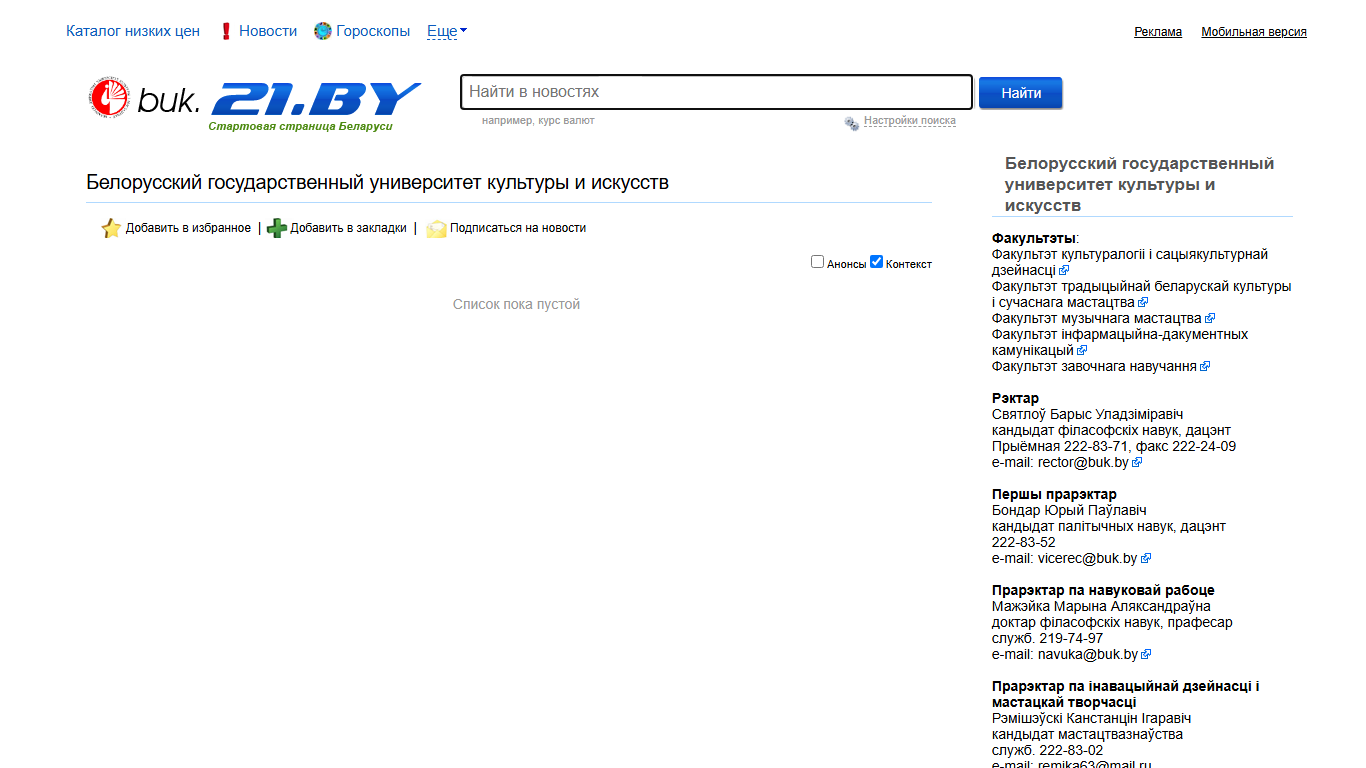
Task: Click Стартовая страница Беларуси tagline
Action: coord(300,126)
